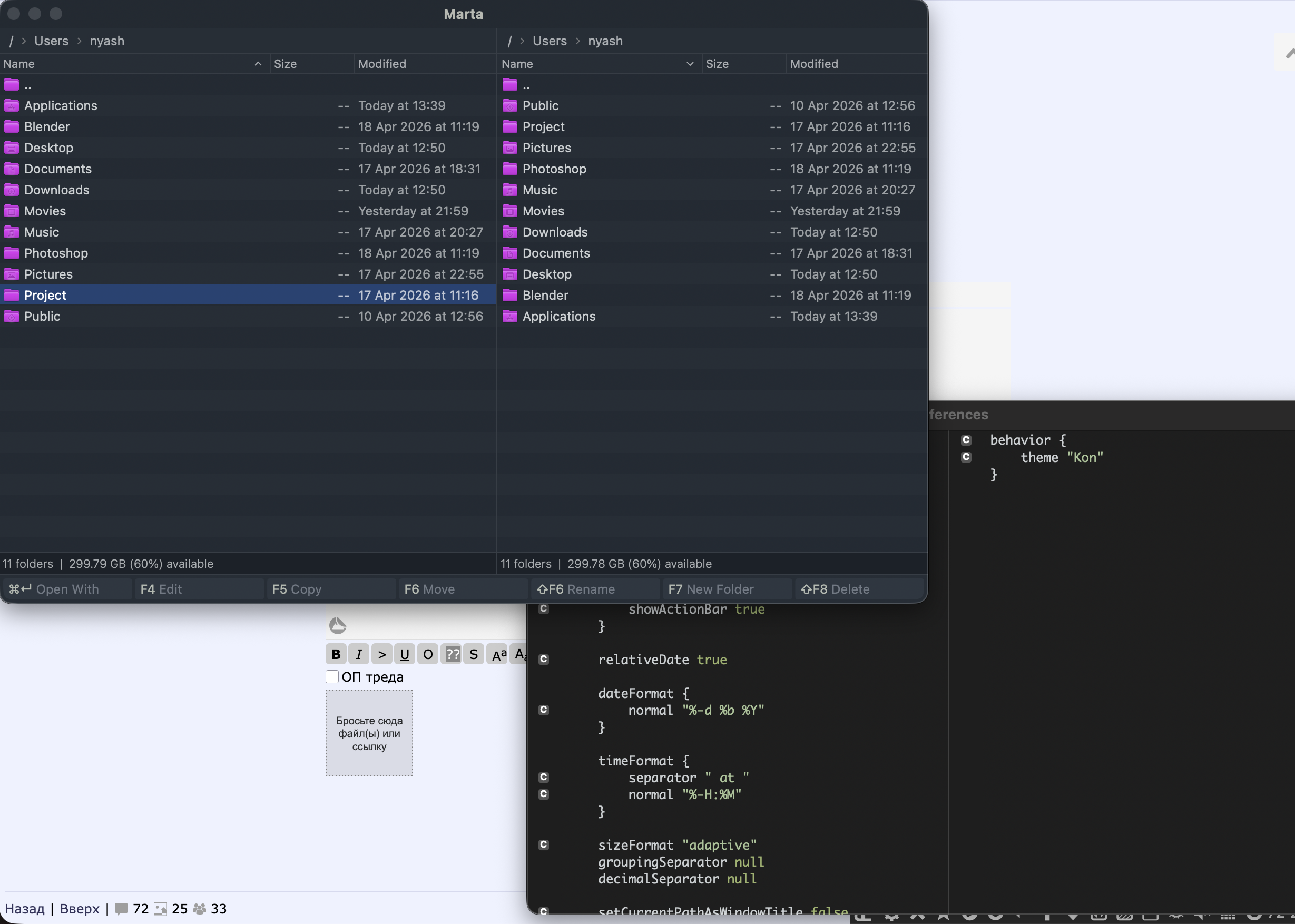Click the Applications folder icon in left pane
Screen dimensions: 1295x924
(12, 106)
